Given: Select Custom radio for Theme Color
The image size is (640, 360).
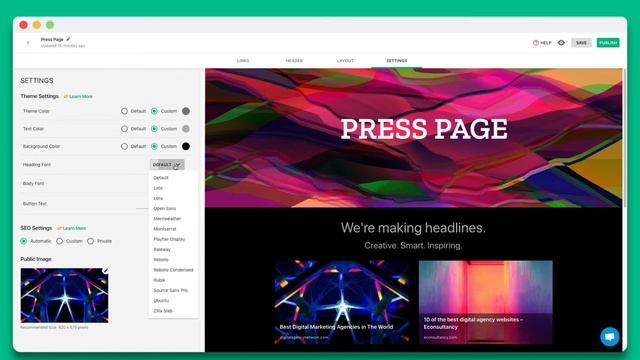Looking at the screenshot, I should point(154,111).
